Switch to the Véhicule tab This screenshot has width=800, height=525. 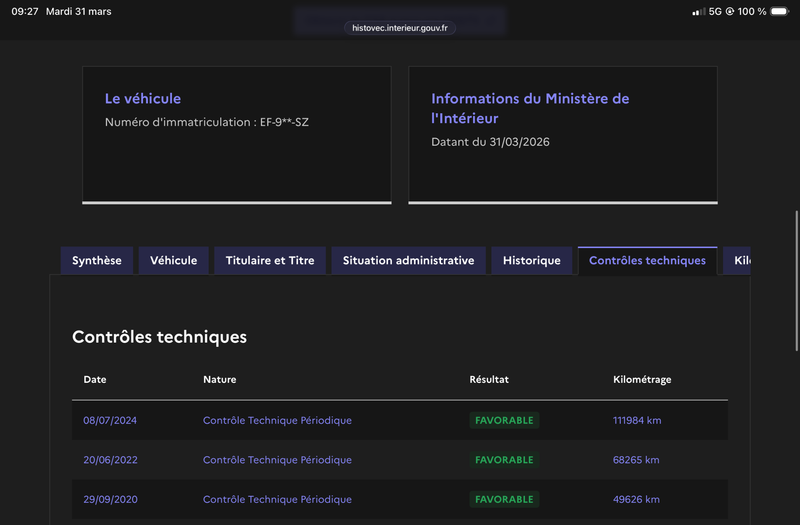coord(173,261)
